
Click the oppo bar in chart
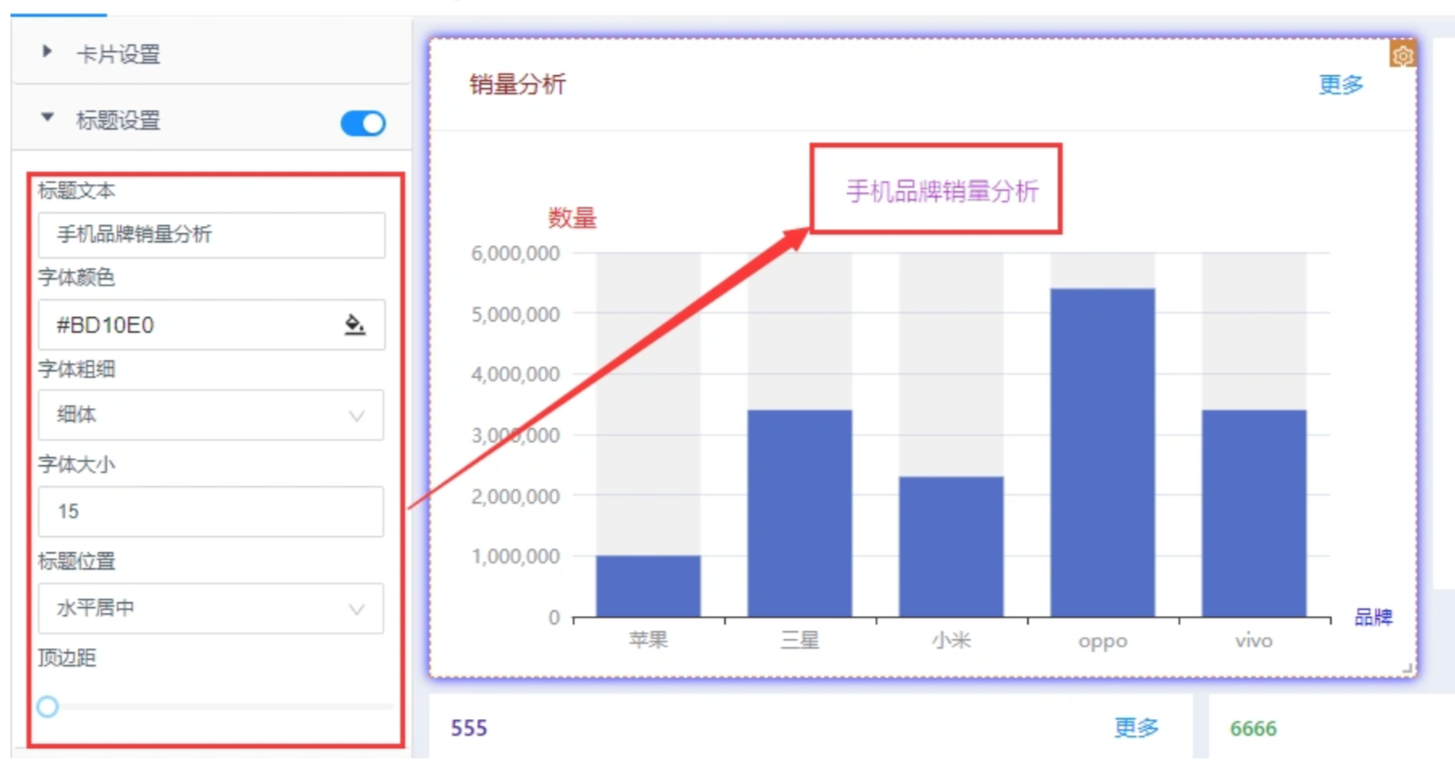(1102, 453)
